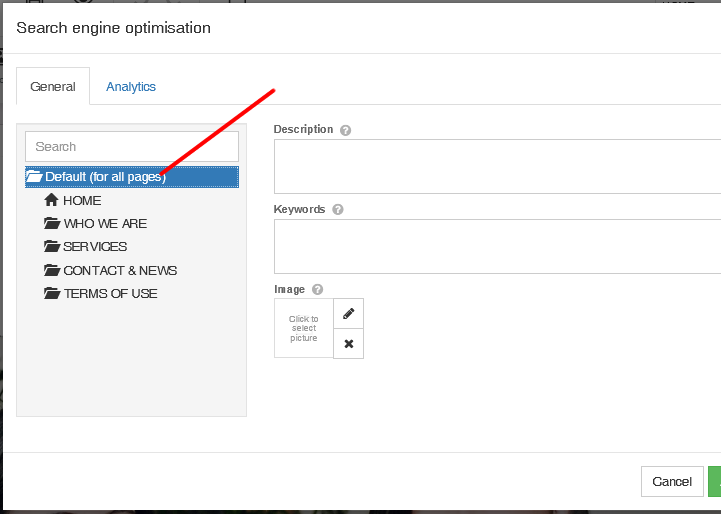Open the General tab

tap(53, 86)
